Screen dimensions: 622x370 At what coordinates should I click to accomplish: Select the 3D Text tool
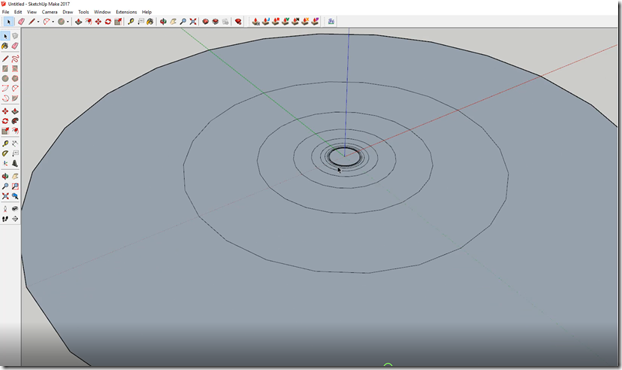[x=15, y=163]
